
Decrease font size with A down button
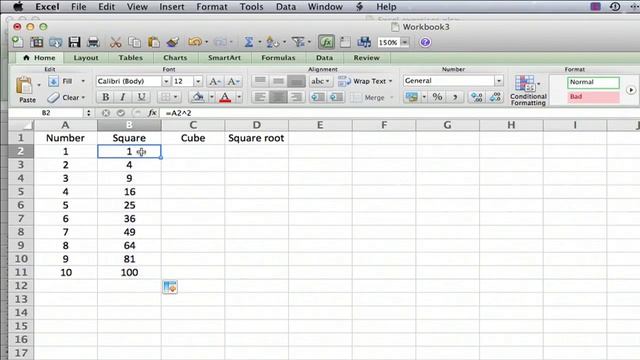click(x=233, y=81)
